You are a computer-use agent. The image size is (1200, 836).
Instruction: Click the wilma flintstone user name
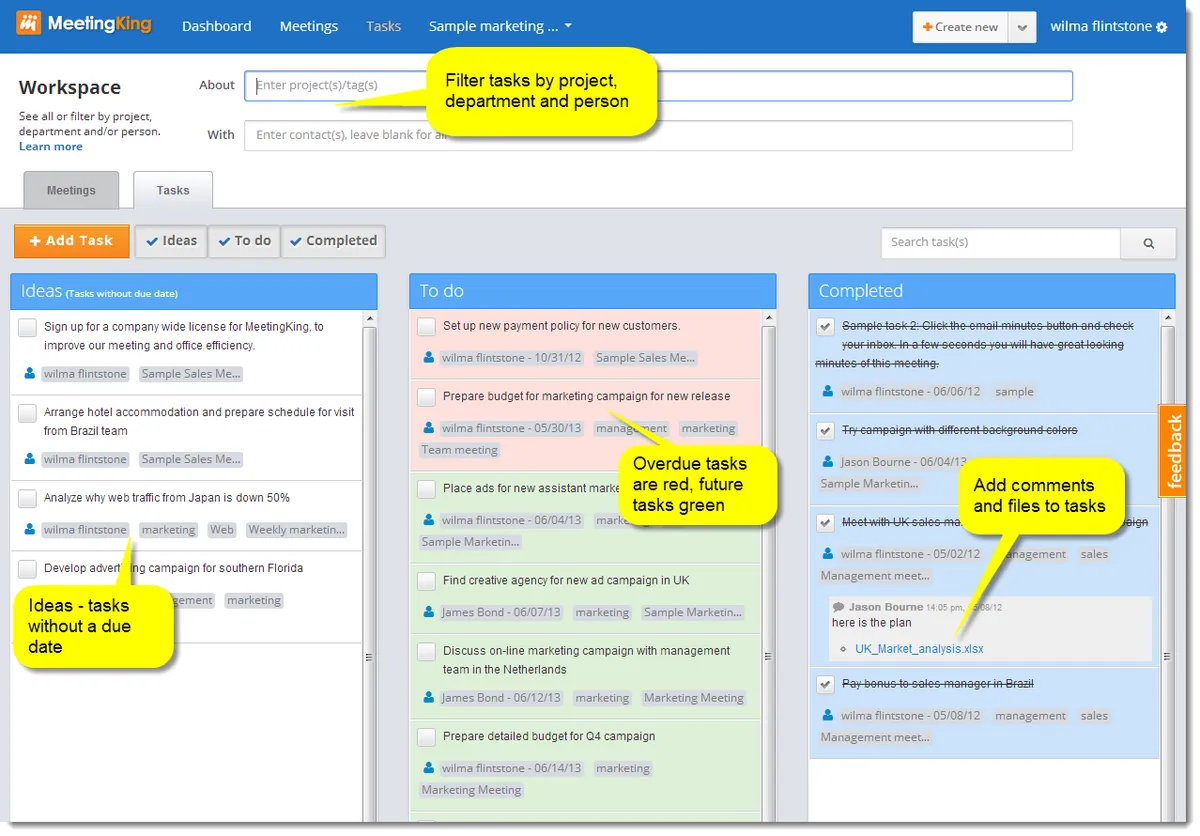(1101, 26)
